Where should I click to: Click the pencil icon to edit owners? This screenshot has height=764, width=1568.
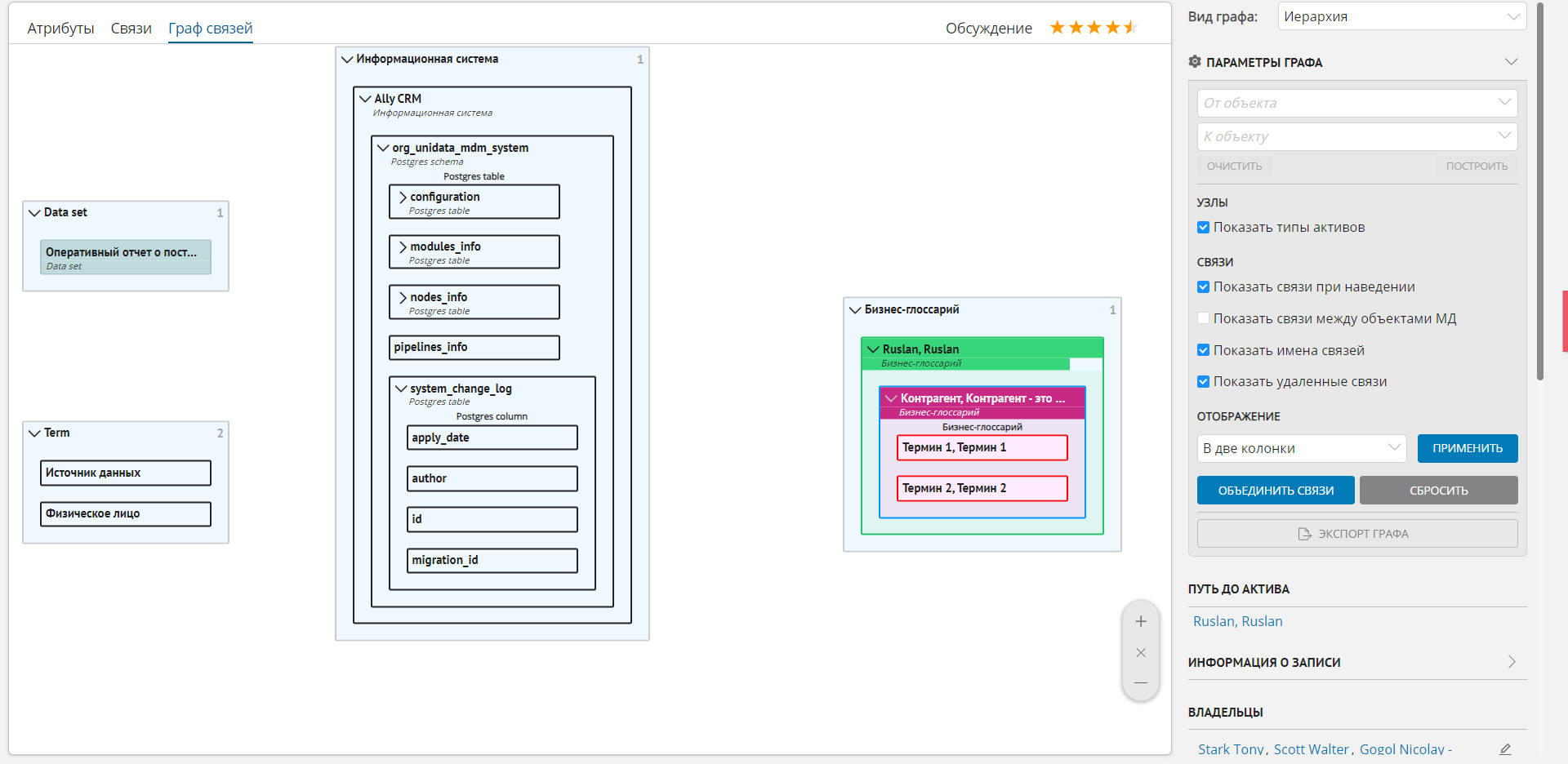[x=1505, y=749]
